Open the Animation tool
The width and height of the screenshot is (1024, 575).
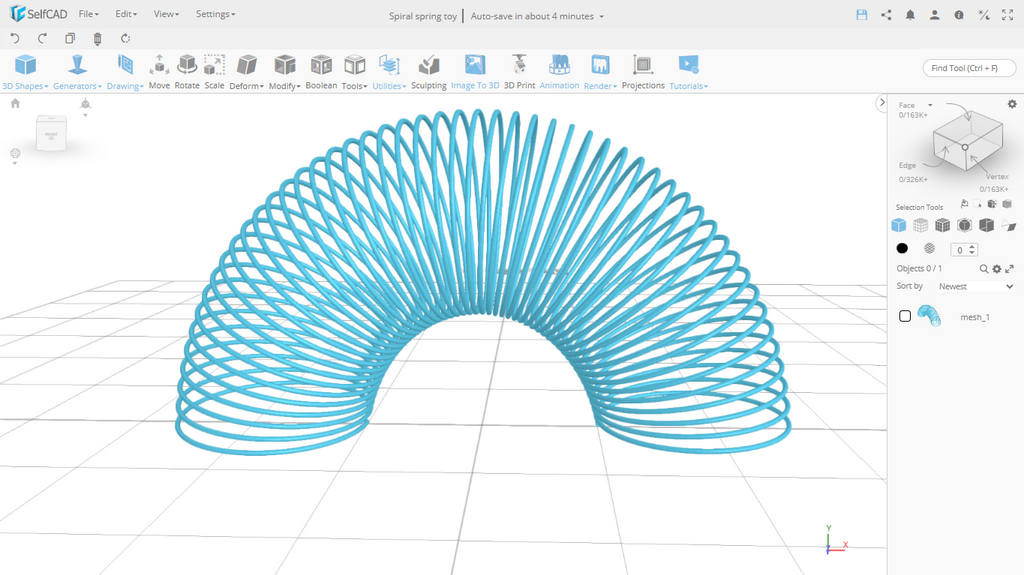(x=559, y=72)
